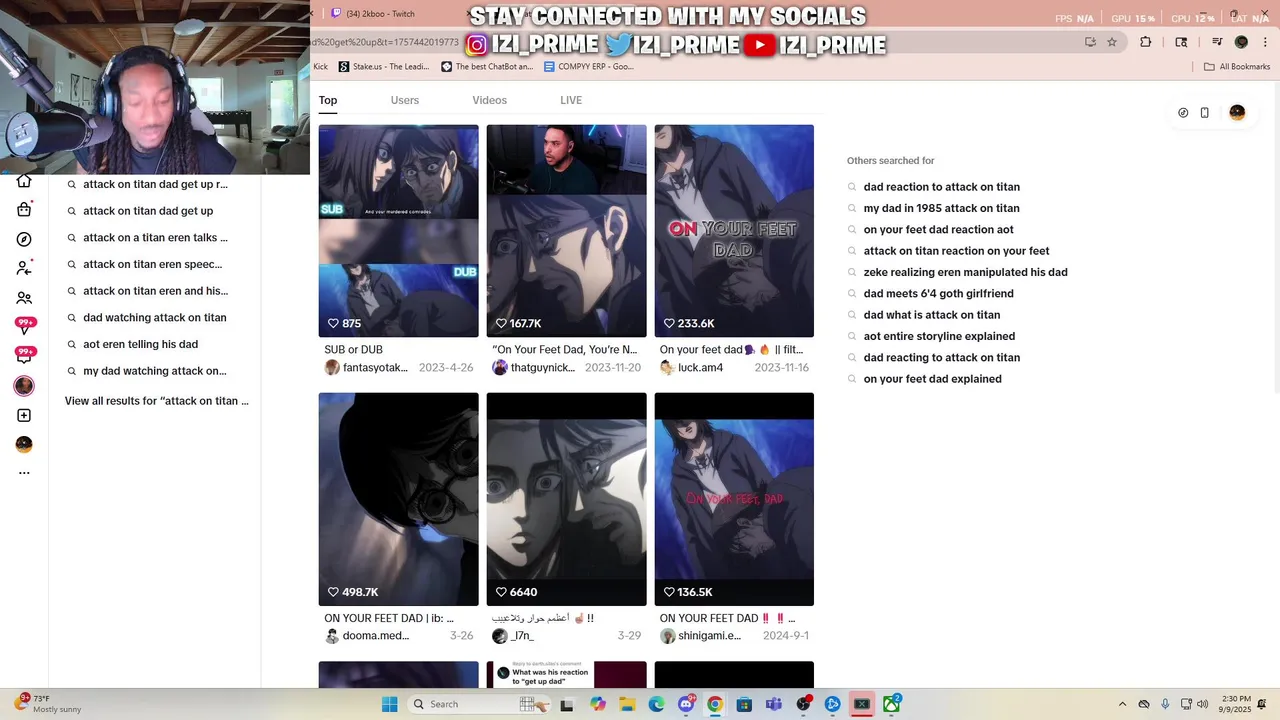Search 'dad meets 6'4 goth girlfriend'
The width and height of the screenshot is (1280, 720).
click(x=939, y=294)
